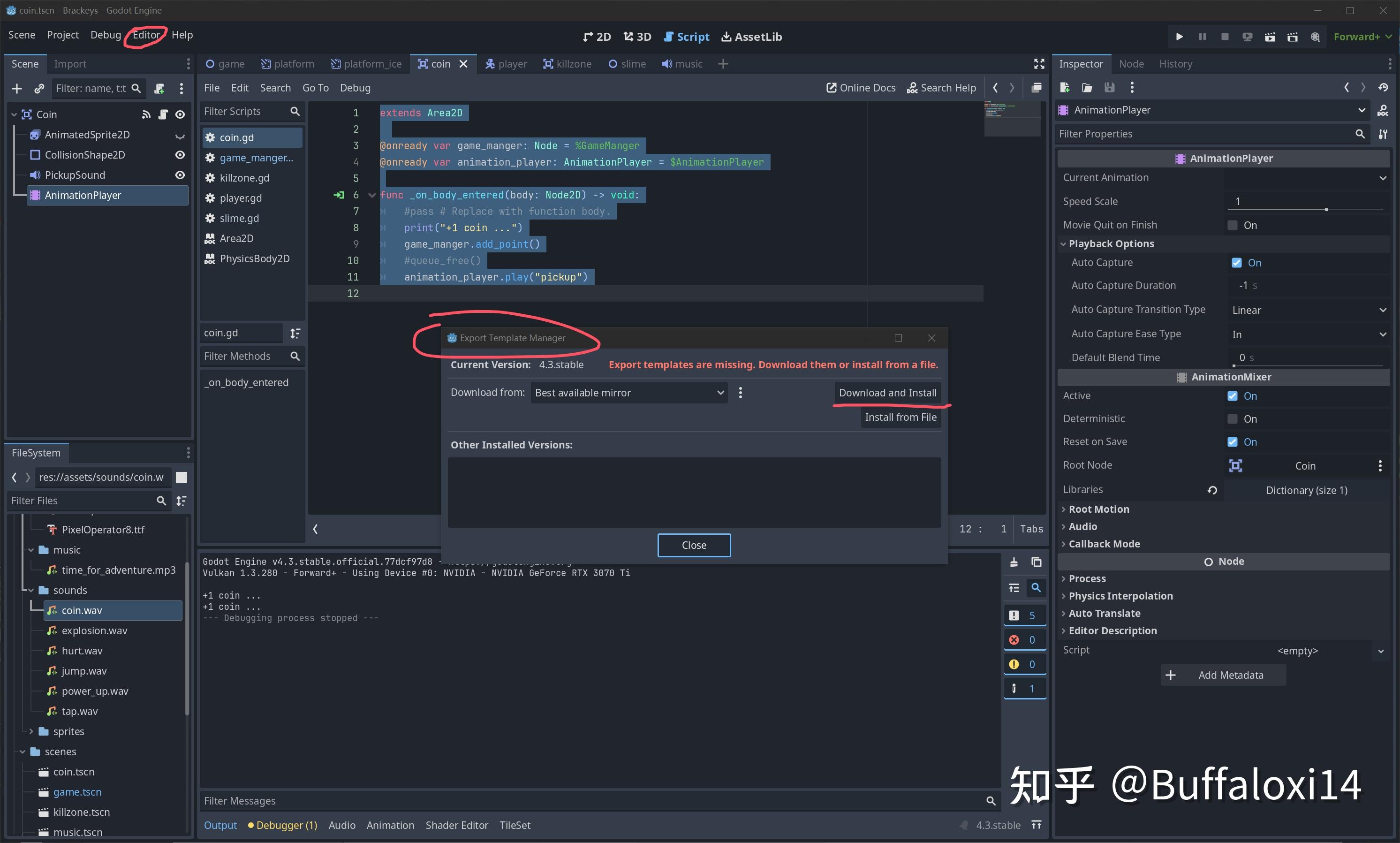Toggle distraction-free mode in script editor
Image resolution: width=1400 pixels, height=843 pixels.
pyautogui.click(x=1039, y=64)
